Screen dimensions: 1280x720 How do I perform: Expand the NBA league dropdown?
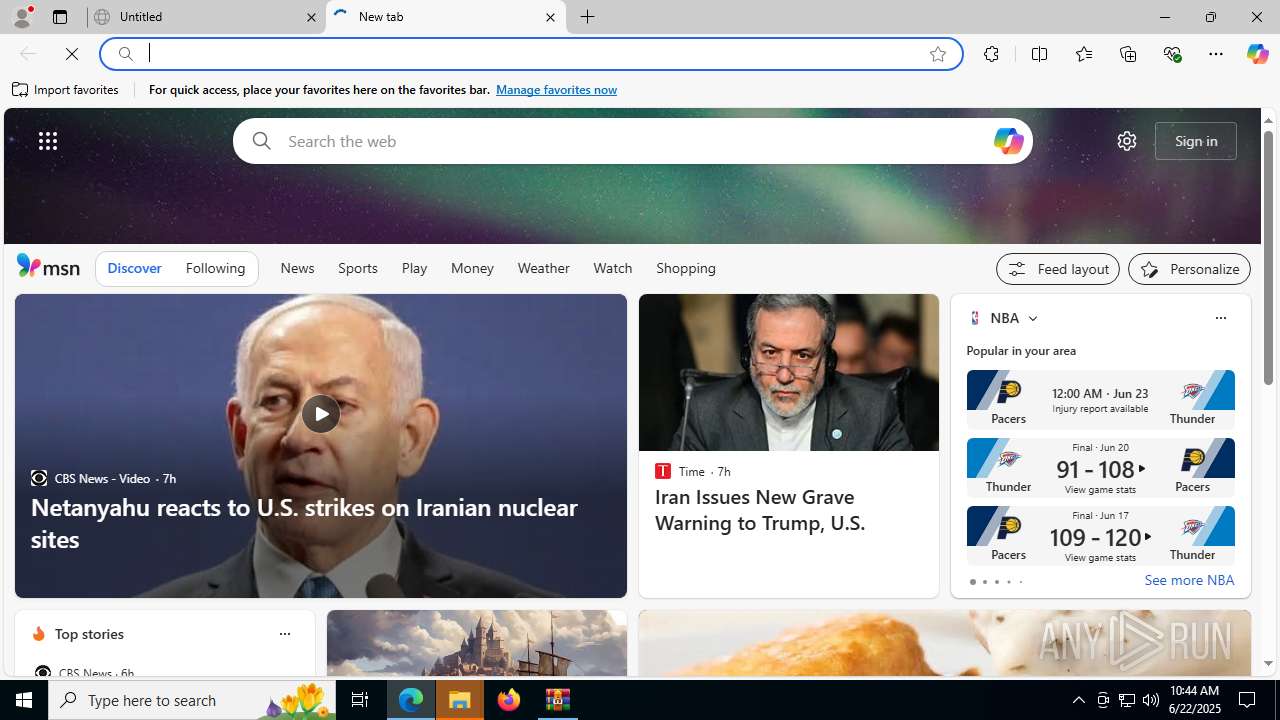[x=1033, y=318]
